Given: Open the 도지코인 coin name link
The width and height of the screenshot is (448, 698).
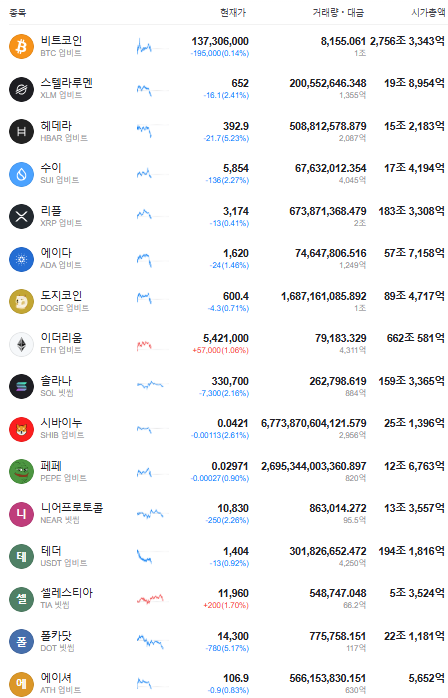Looking at the screenshot, I should pos(61,296).
